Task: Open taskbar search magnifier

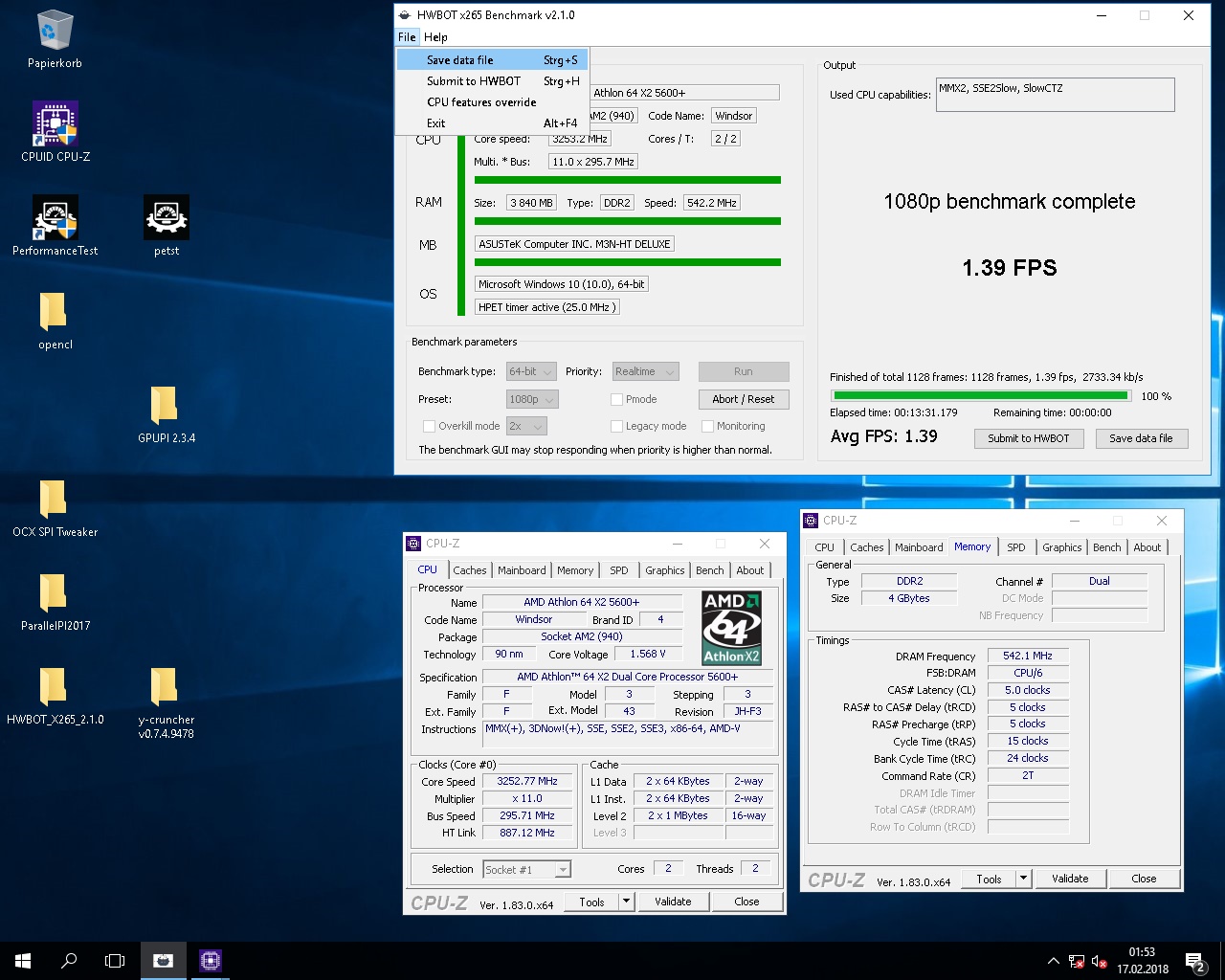Action: coord(69,960)
